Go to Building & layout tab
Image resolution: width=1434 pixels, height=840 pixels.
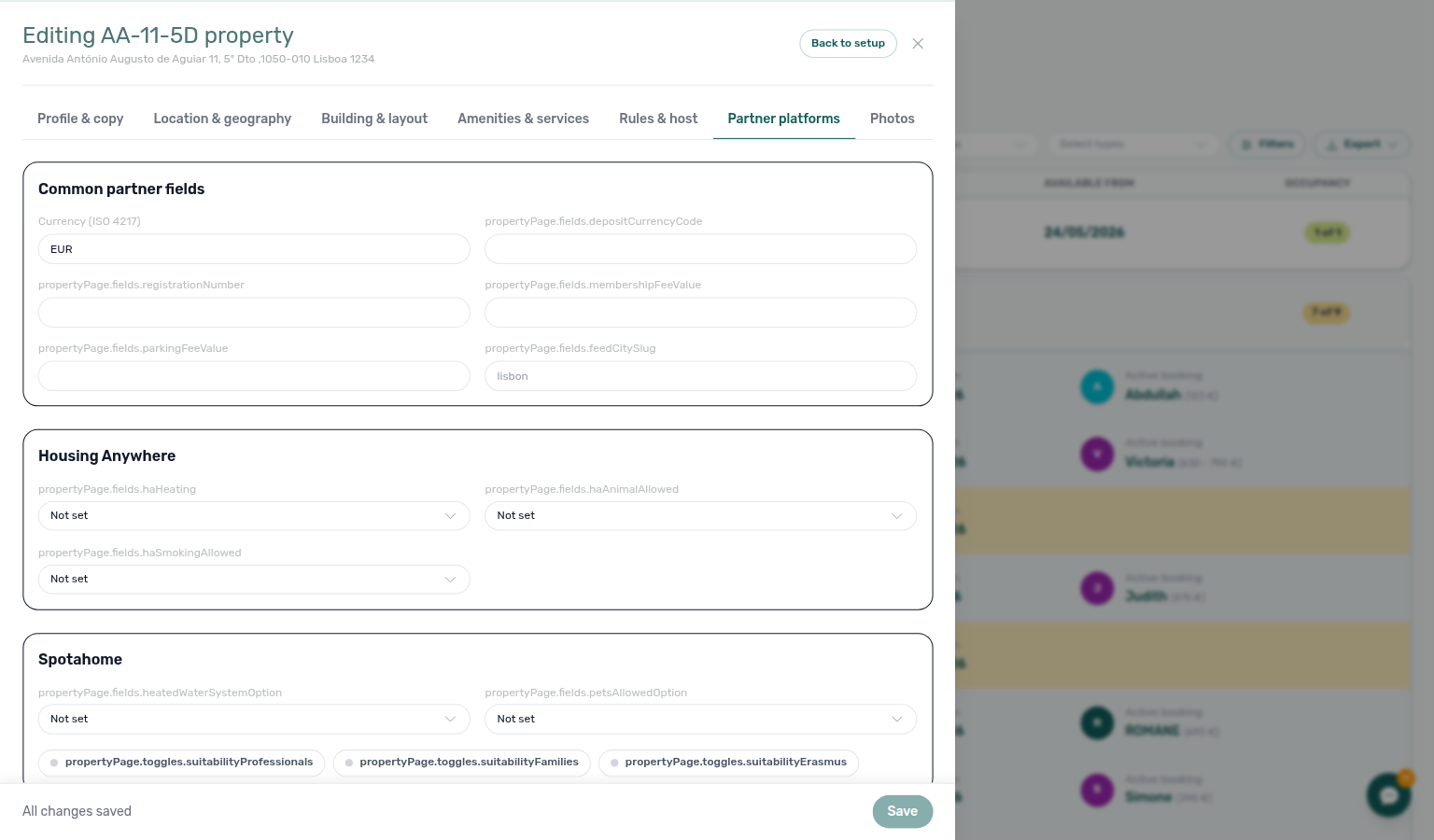(374, 119)
